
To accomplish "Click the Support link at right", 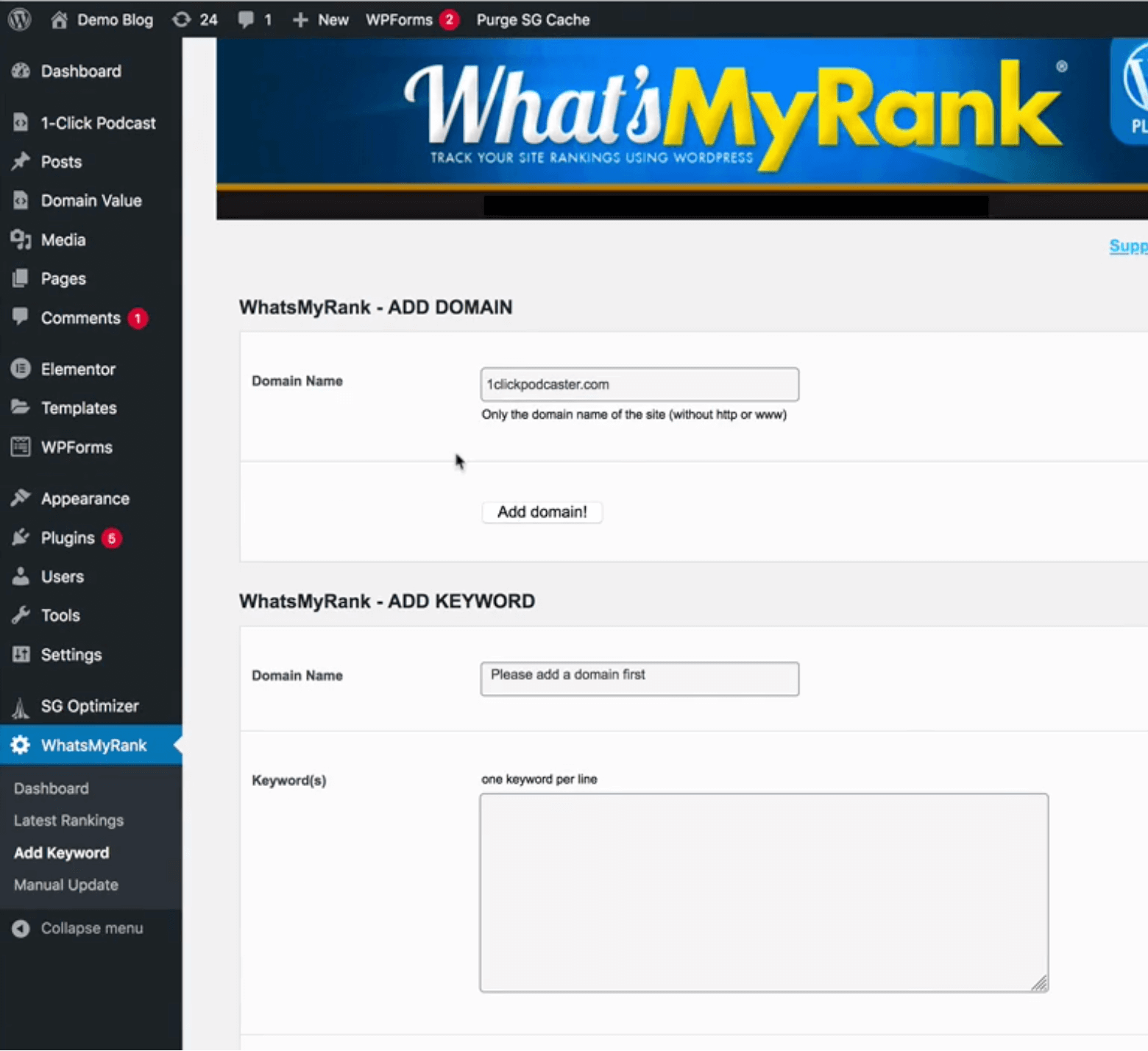I will point(1128,246).
